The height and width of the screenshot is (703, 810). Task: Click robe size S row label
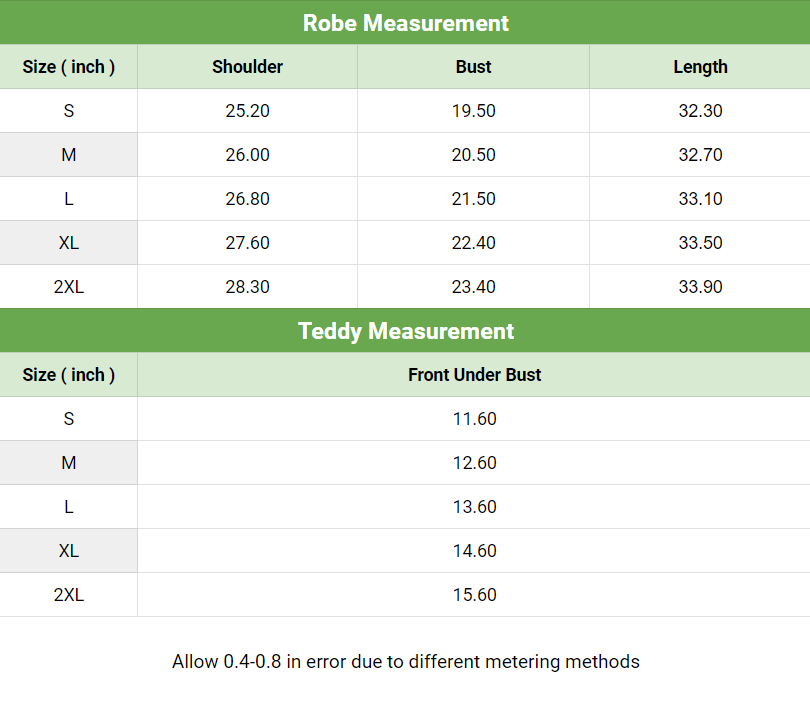click(x=69, y=111)
